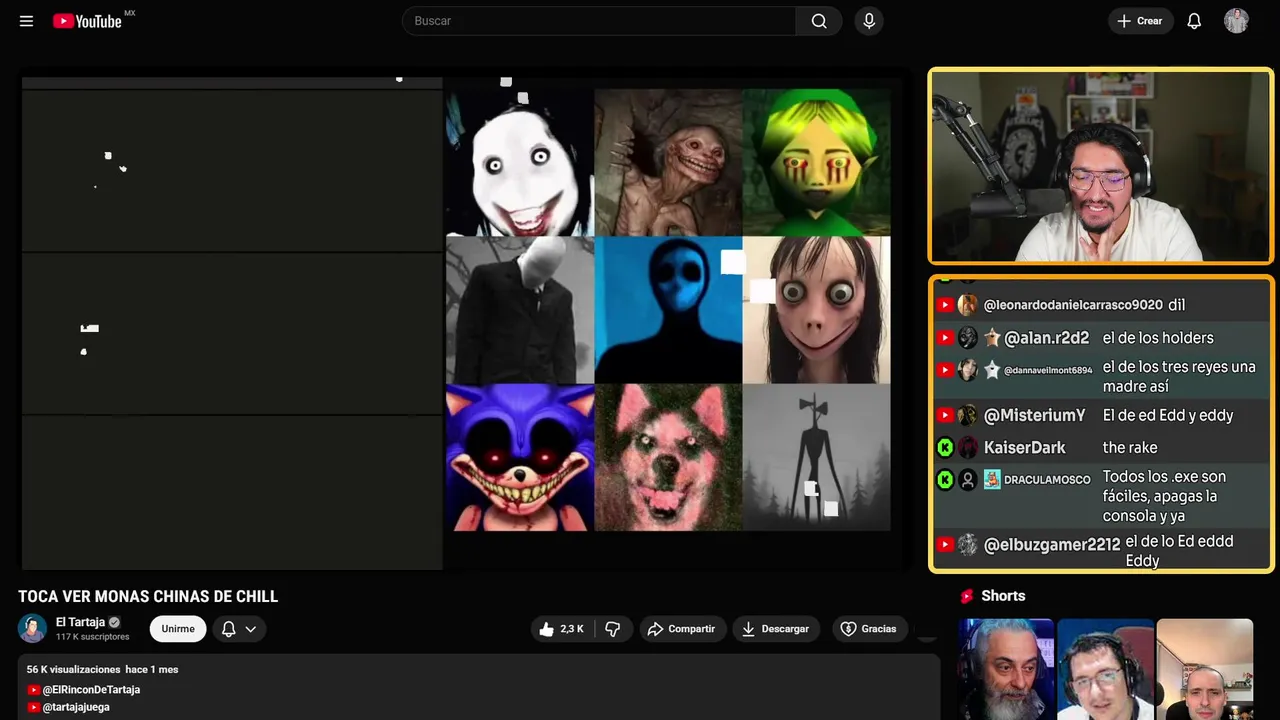
Task: Click the Slenderman image
Action: click(520, 310)
